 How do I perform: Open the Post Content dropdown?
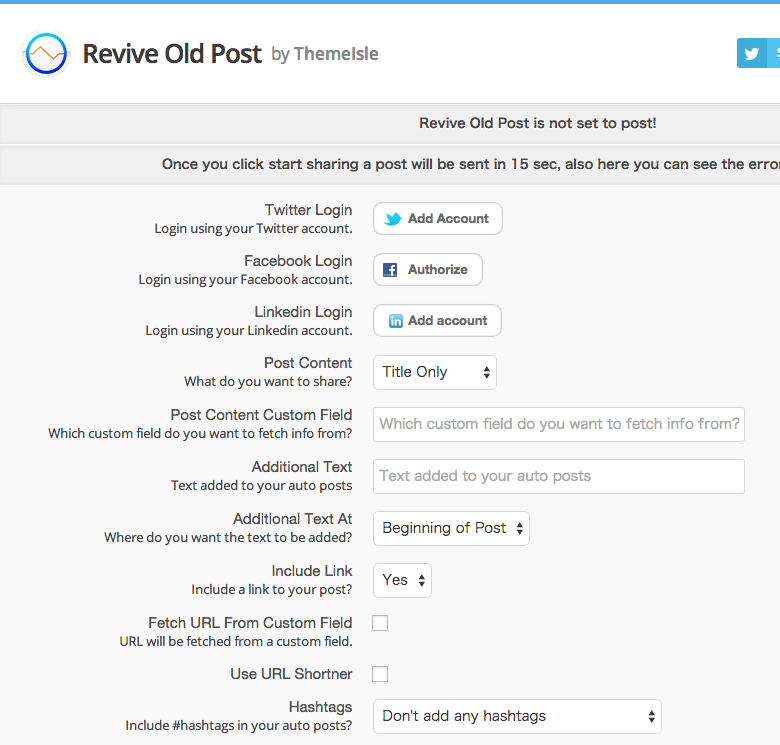[435, 372]
